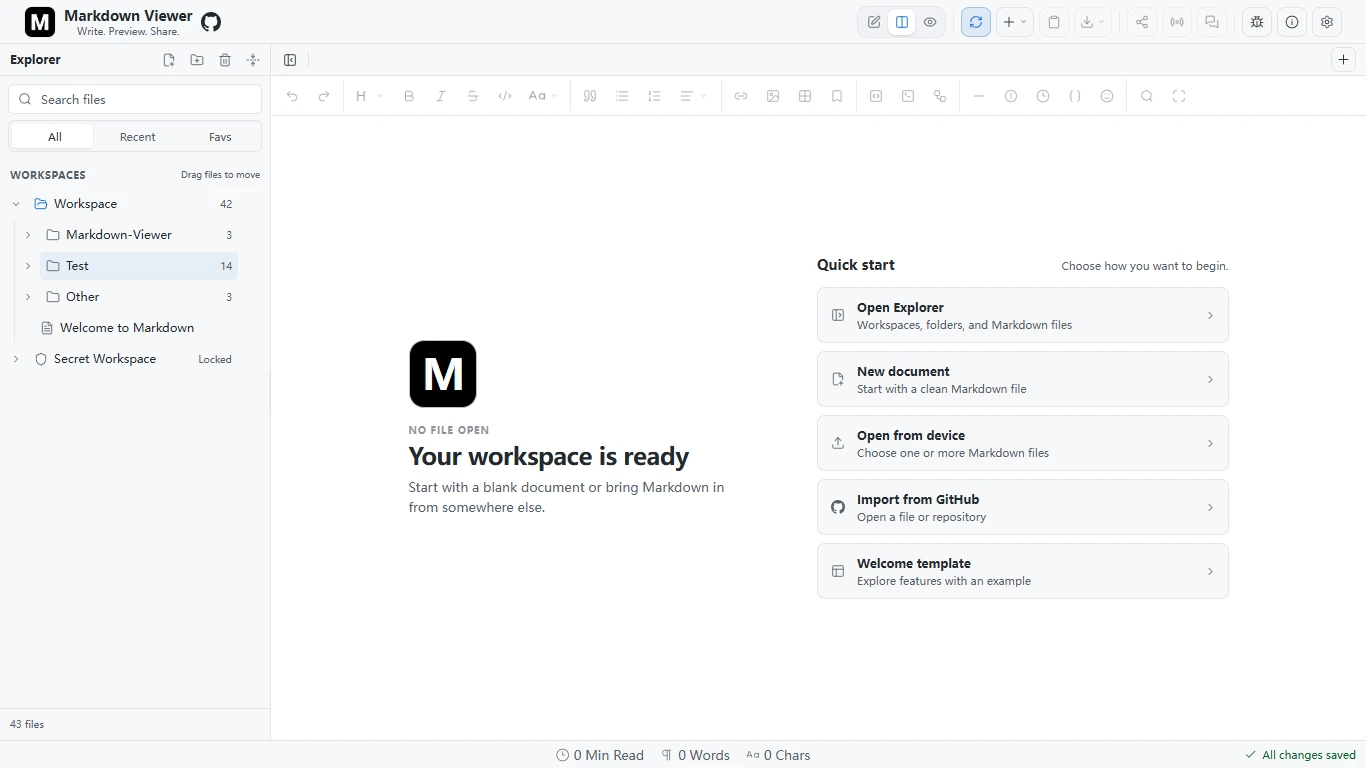Open search with the magnifier toolbar icon
Screen dimensions: 1366x768
[1147, 96]
